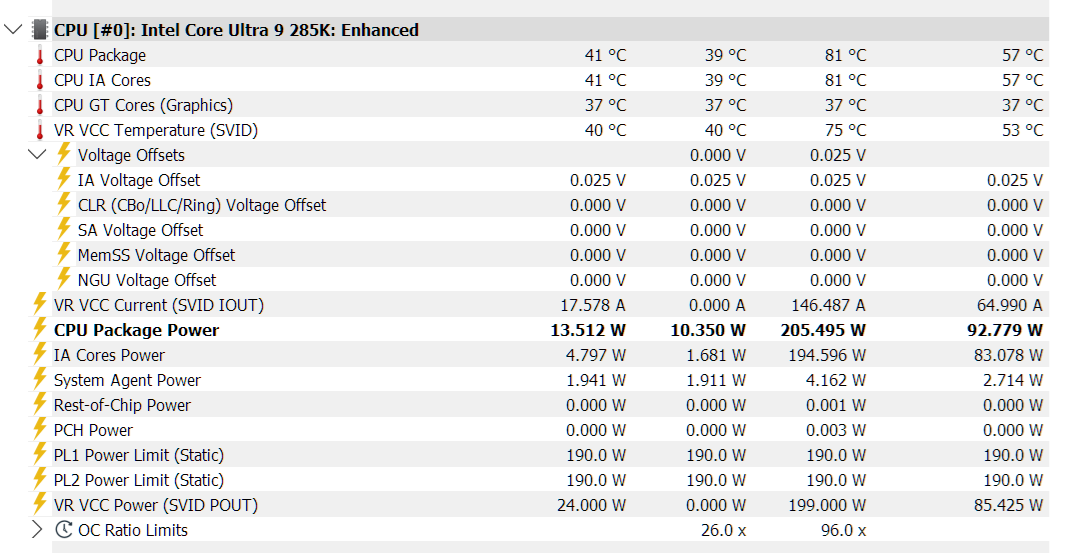Select the bold CPU Package Power label

click(137, 331)
